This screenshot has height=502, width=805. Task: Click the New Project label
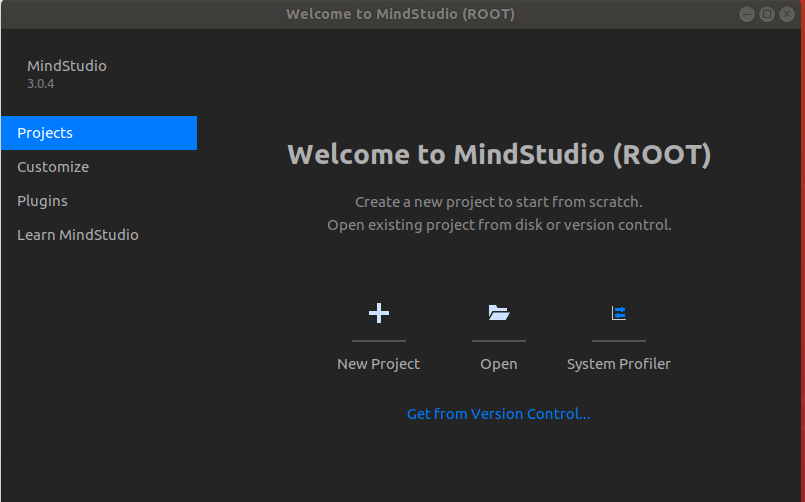378,364
